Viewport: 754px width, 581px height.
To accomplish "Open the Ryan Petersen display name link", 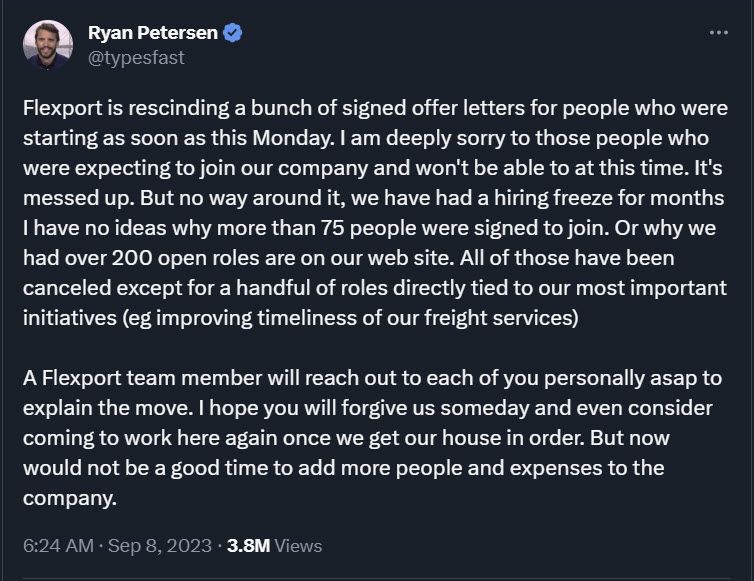I will (x=153, y=33).
